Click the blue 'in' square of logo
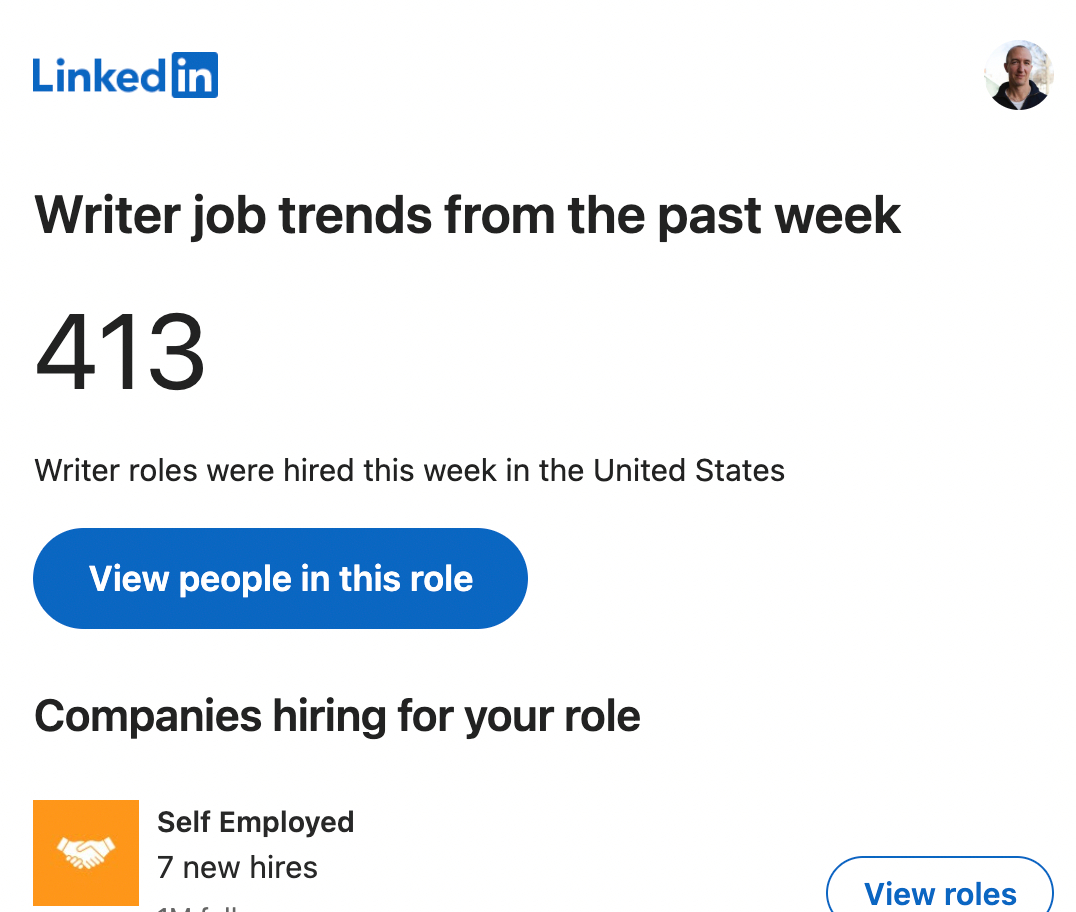Screen dimensions: 1076x912 (x=195, y=76)
